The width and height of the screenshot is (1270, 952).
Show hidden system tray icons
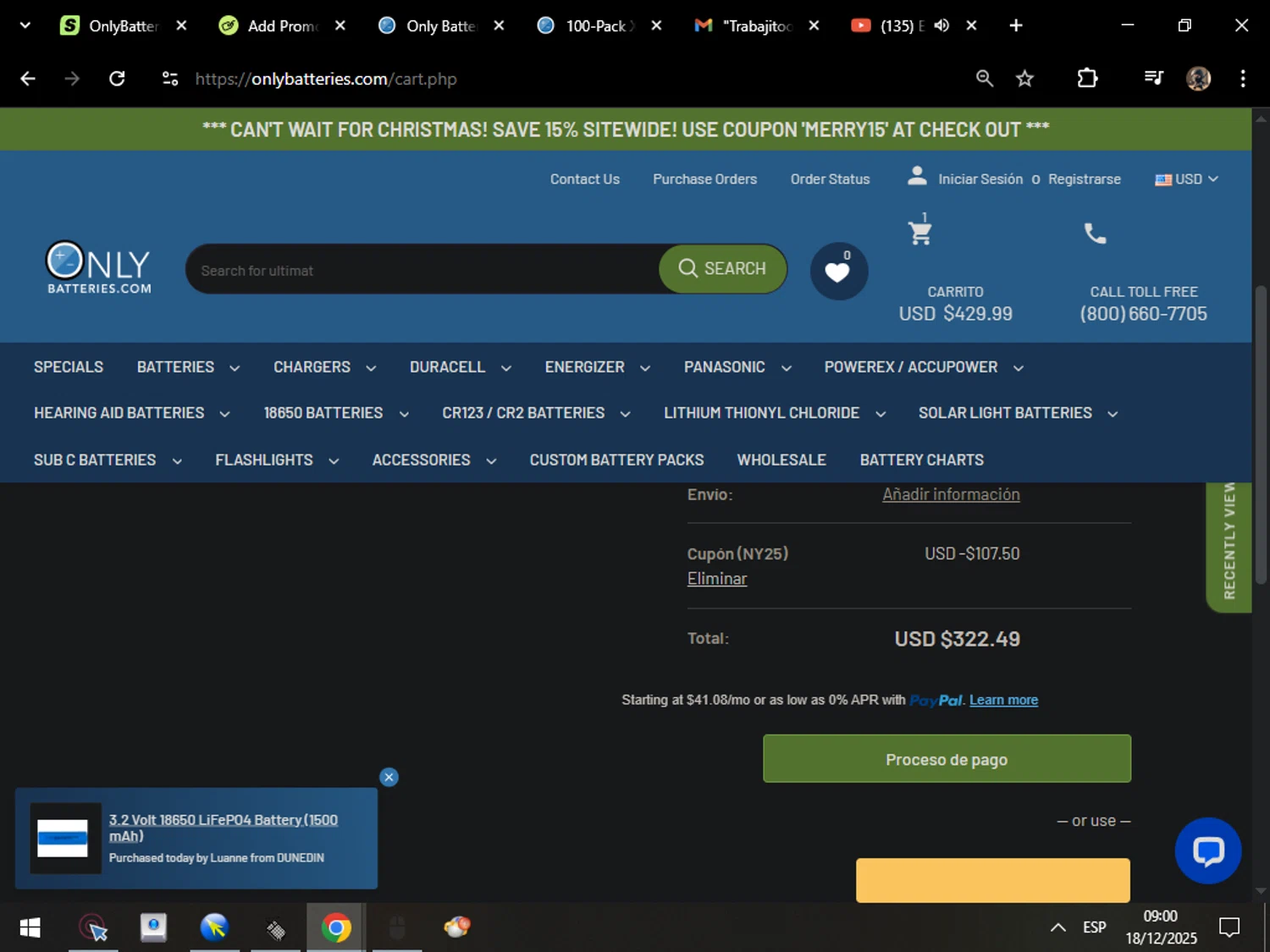tap(1057, 927)
